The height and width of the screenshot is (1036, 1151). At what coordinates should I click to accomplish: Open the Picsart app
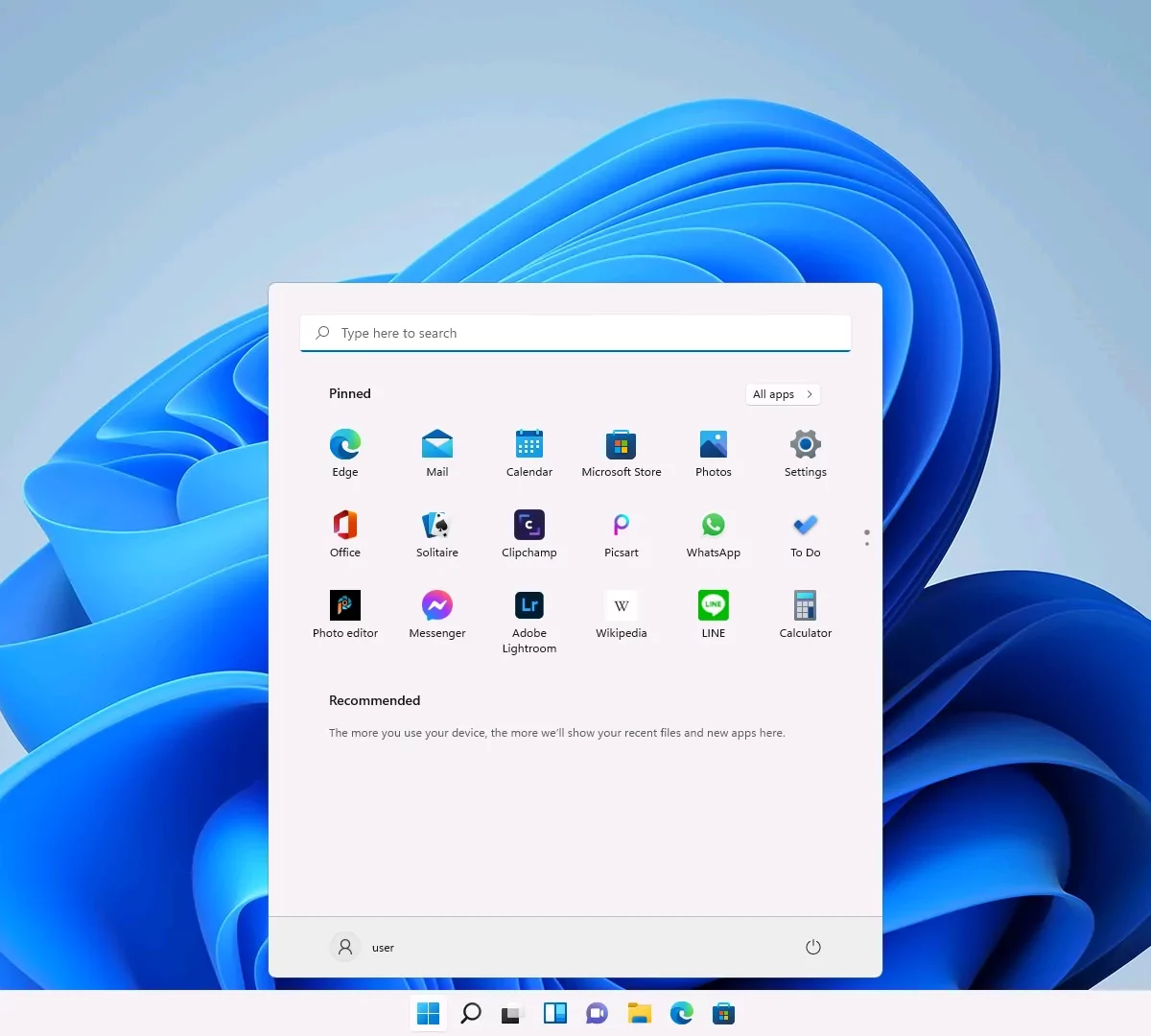[x=622, y=533]
